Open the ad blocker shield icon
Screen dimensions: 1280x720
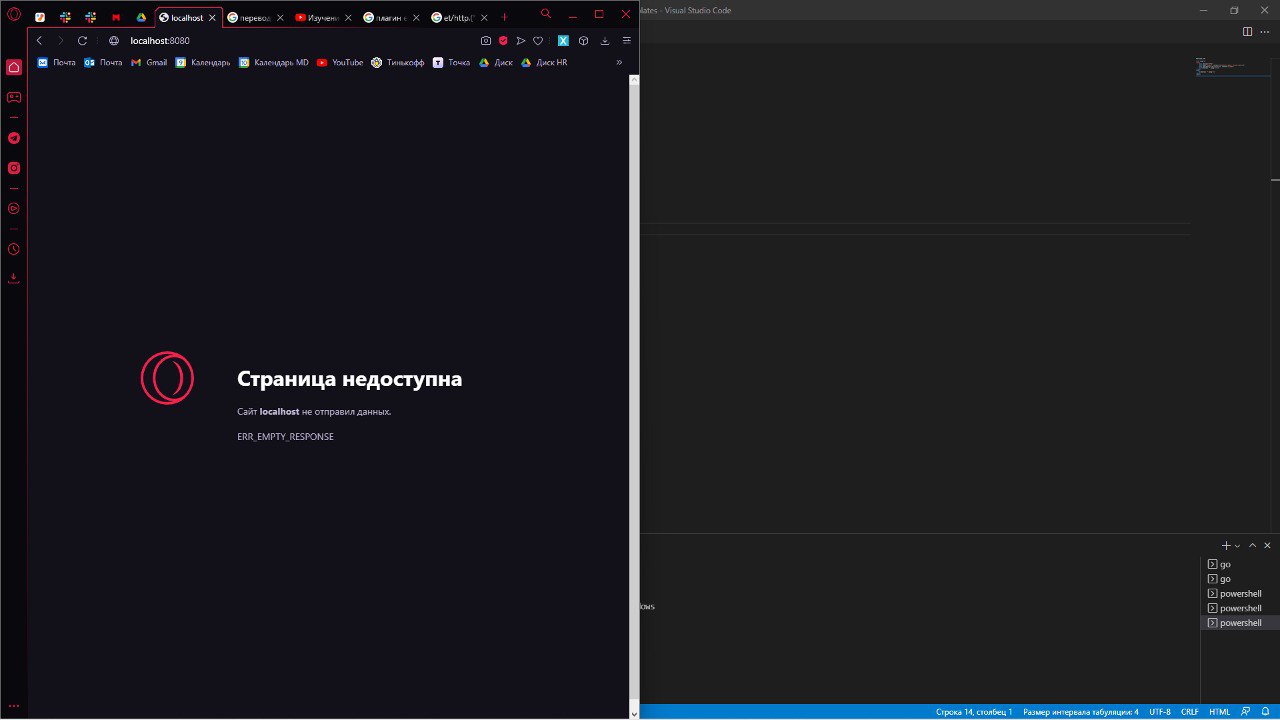tap(503, 41)
